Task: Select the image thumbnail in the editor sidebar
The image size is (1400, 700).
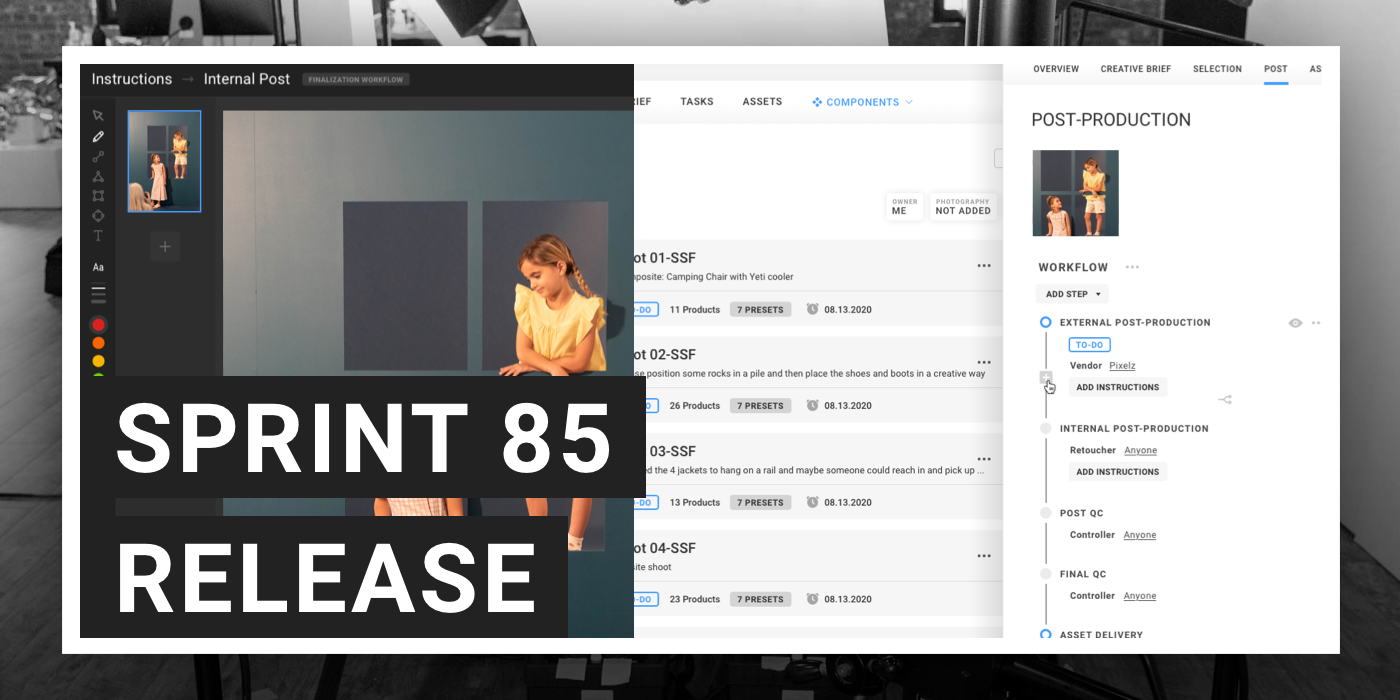Action: click(x=164, y=161)
